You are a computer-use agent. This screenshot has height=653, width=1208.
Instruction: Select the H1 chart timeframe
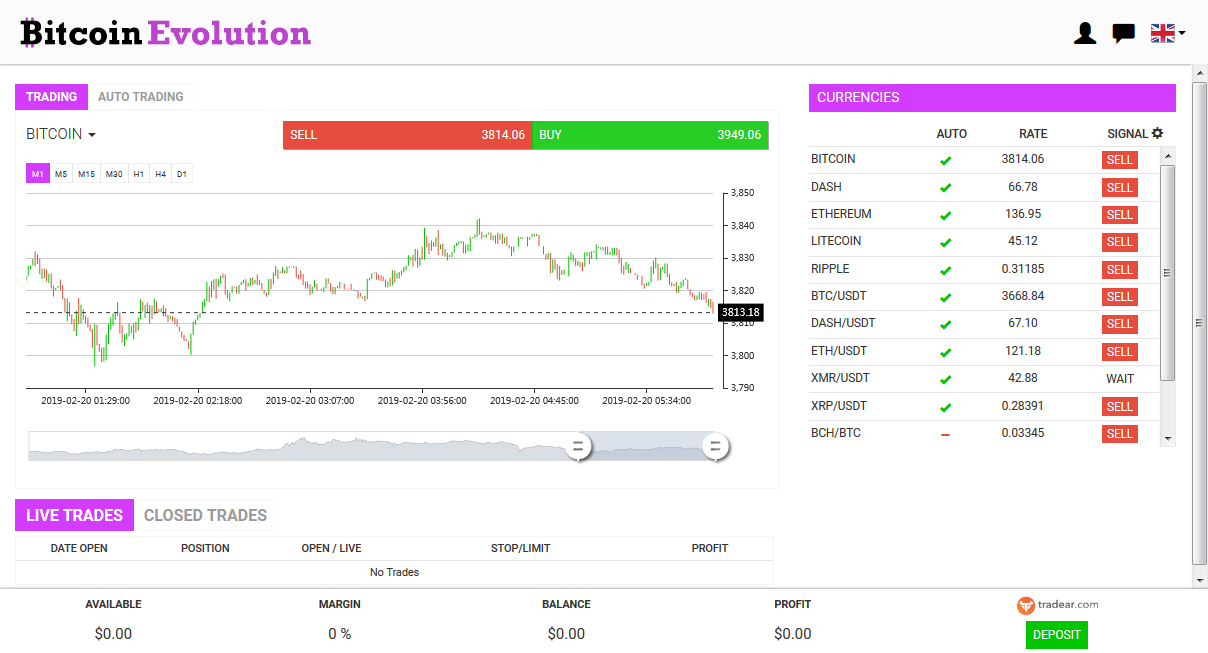click(138, 173)
